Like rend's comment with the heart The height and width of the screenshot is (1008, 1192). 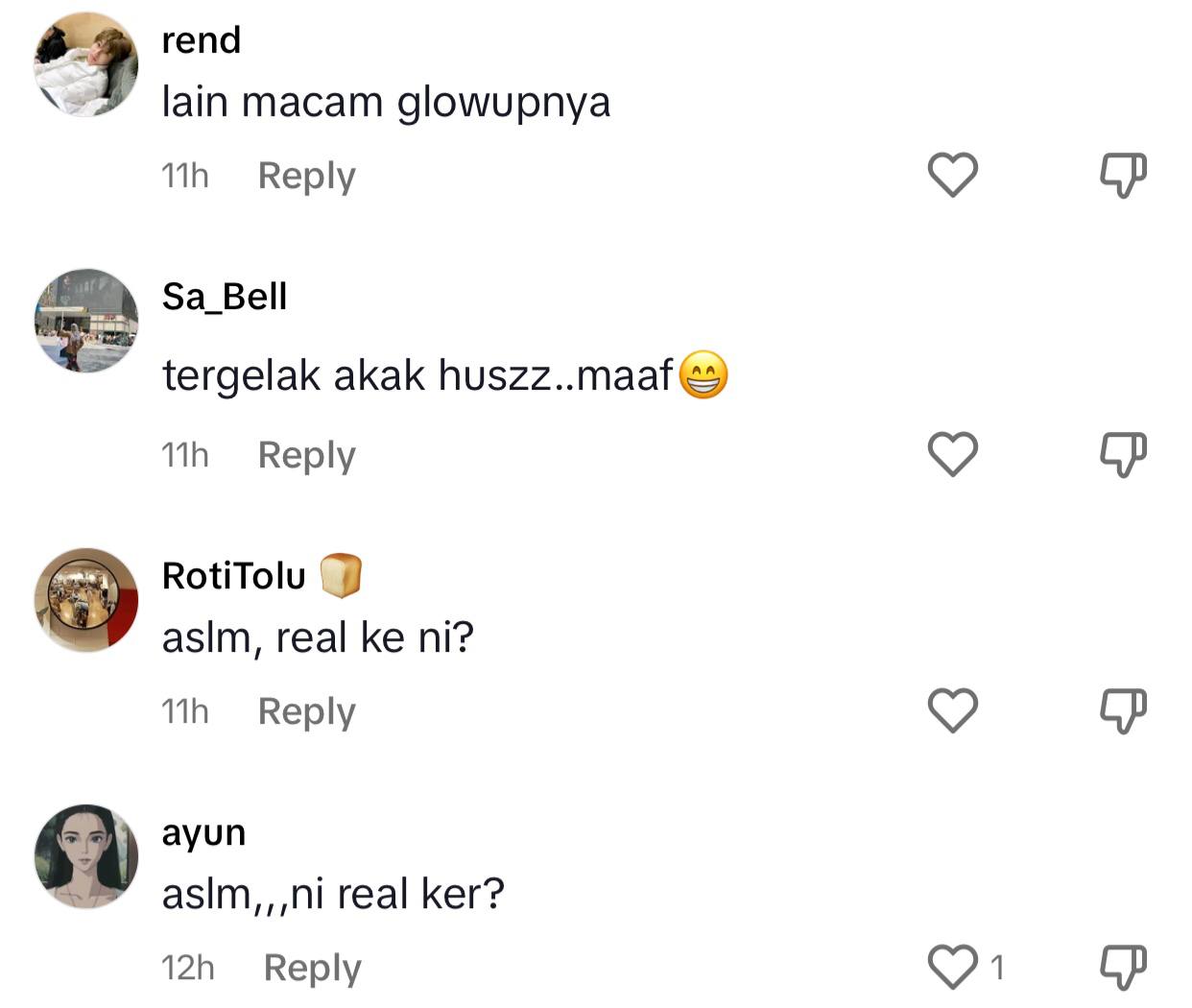pyautogui.click(x=952, y=175)
